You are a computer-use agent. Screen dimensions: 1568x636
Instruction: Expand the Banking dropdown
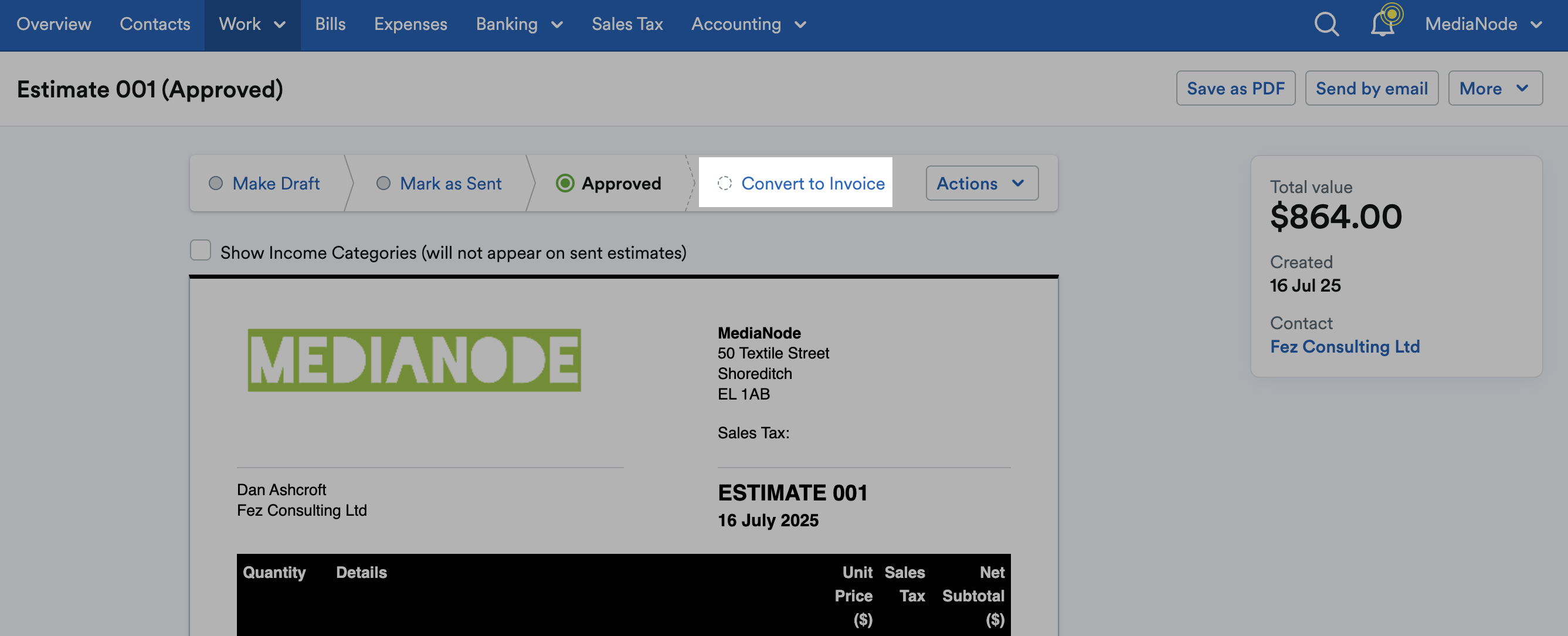tap(519, 25)
